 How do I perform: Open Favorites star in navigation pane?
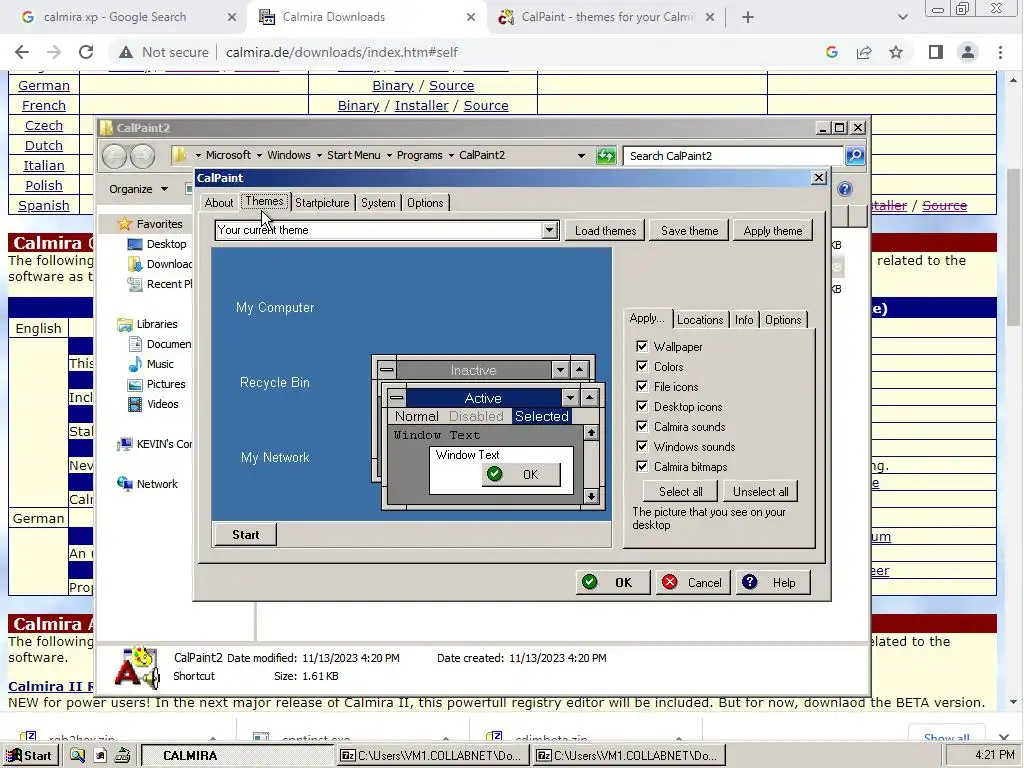124,224
